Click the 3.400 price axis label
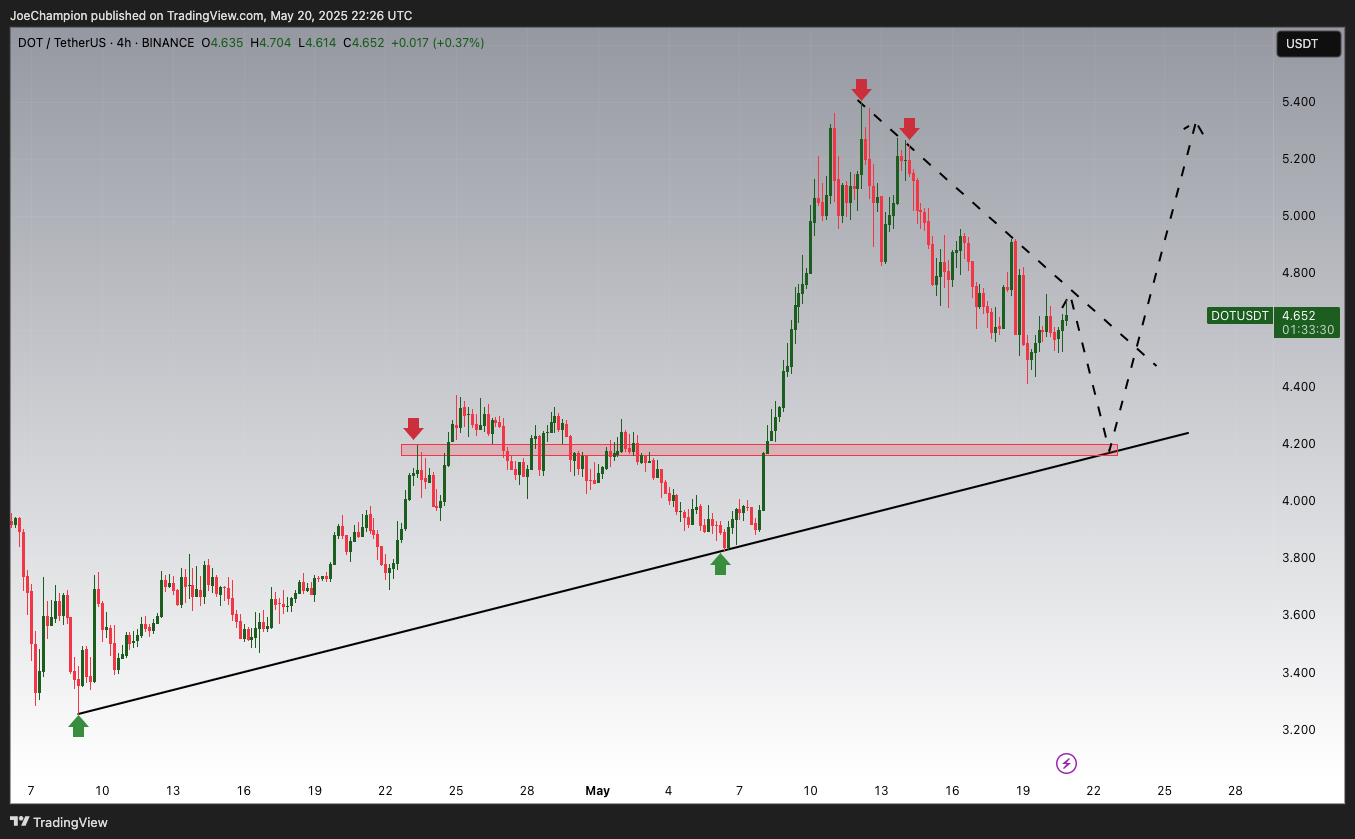This screenshot has height=839, width=1355. (x=1299, y=673)
